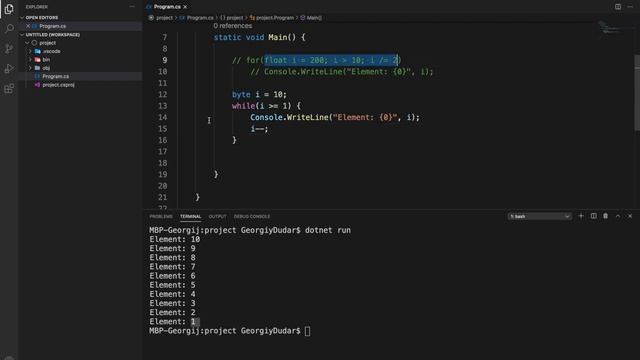
Task: Click 'dotnet run' command in terminal
Action: click(328, 230)
